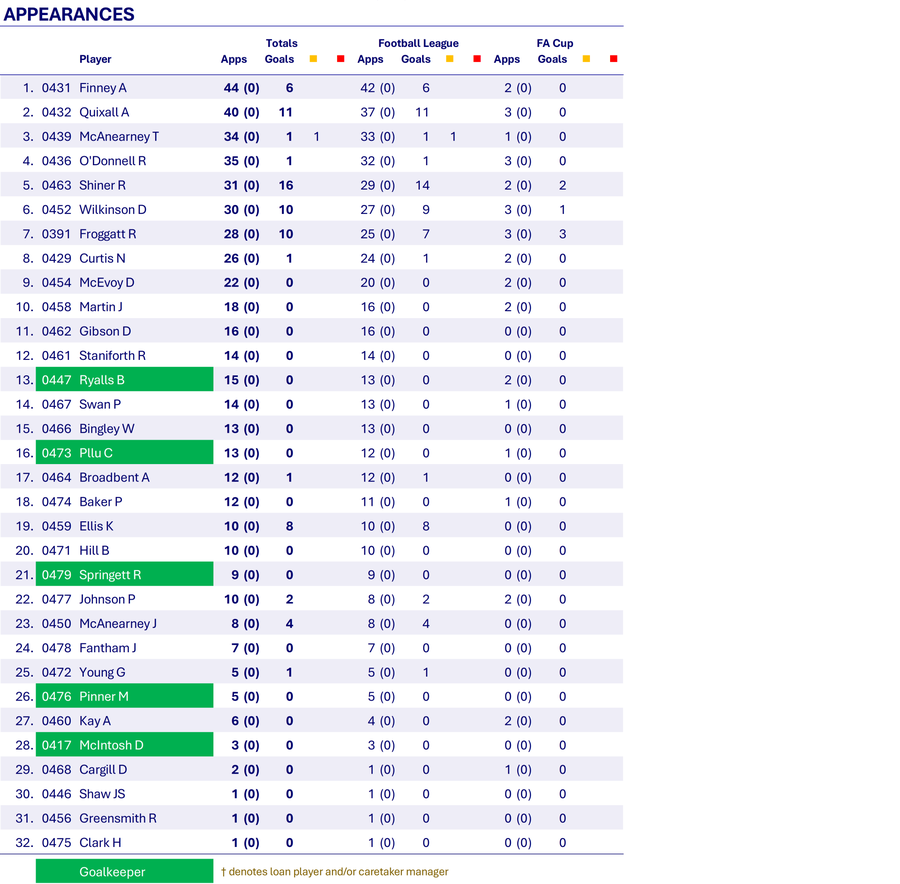Click the FA Cup red card icon
The width and height of the screenshot is (900, 884).
pyautogui.click(x=614, y=59)
